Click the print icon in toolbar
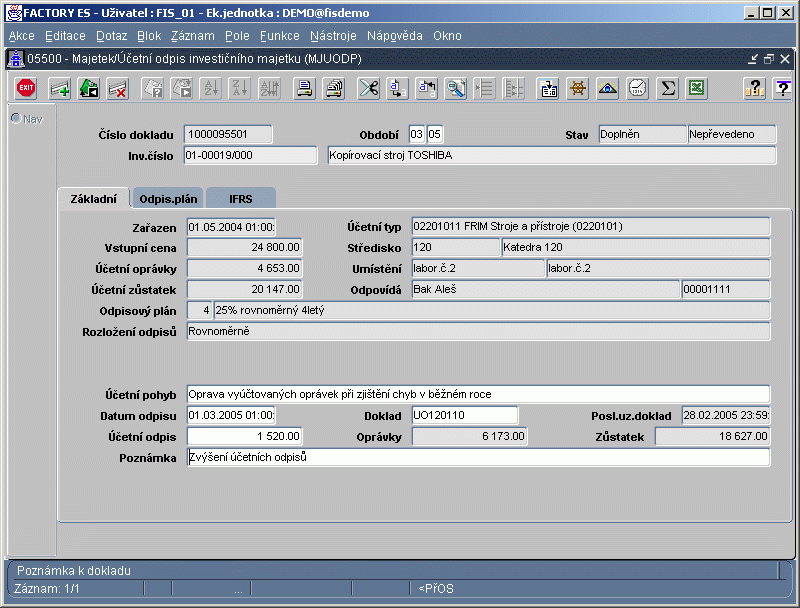800x608 pixels. [x=304, y=88]
